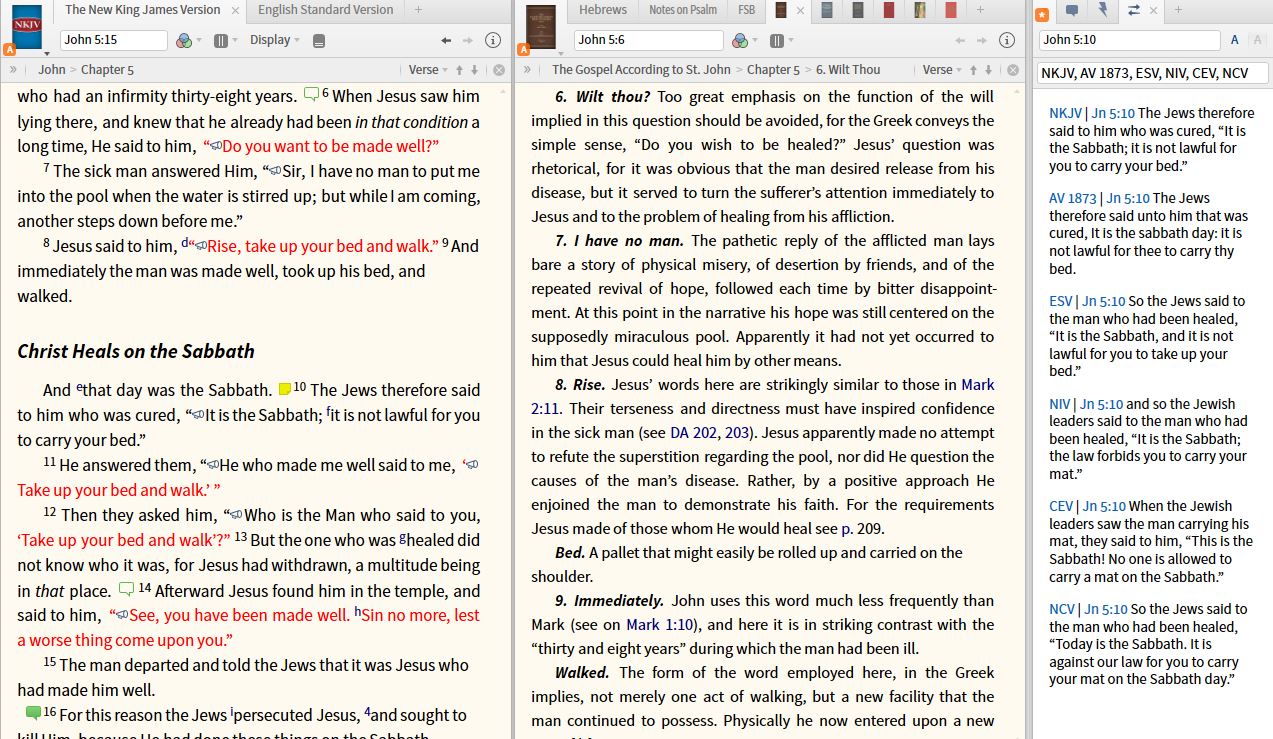
Task: Click the Text Comparison reference box John 5:10
Action: point(1129,40)
